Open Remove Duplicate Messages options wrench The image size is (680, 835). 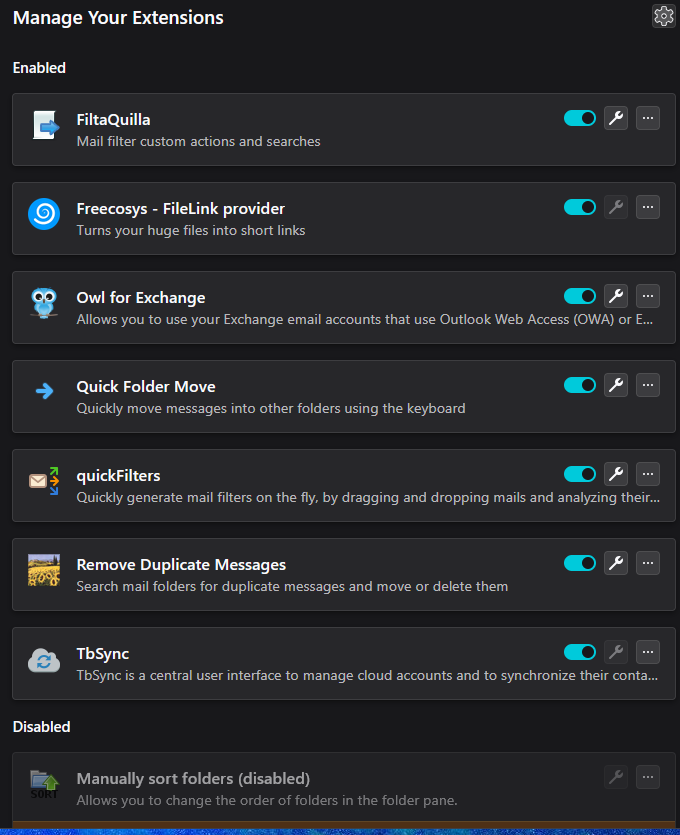[616, 564]
